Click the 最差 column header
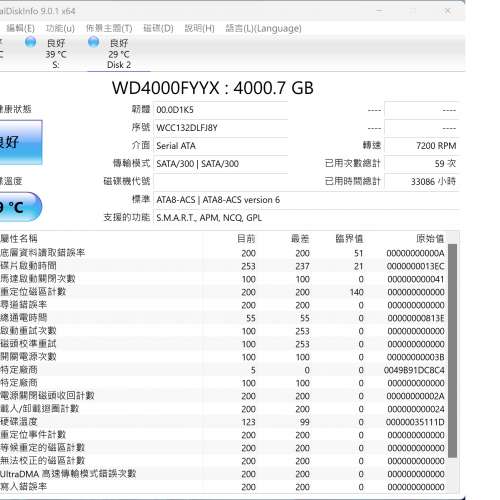The height and width of the screenshot is (500, 500). (300, 238)
